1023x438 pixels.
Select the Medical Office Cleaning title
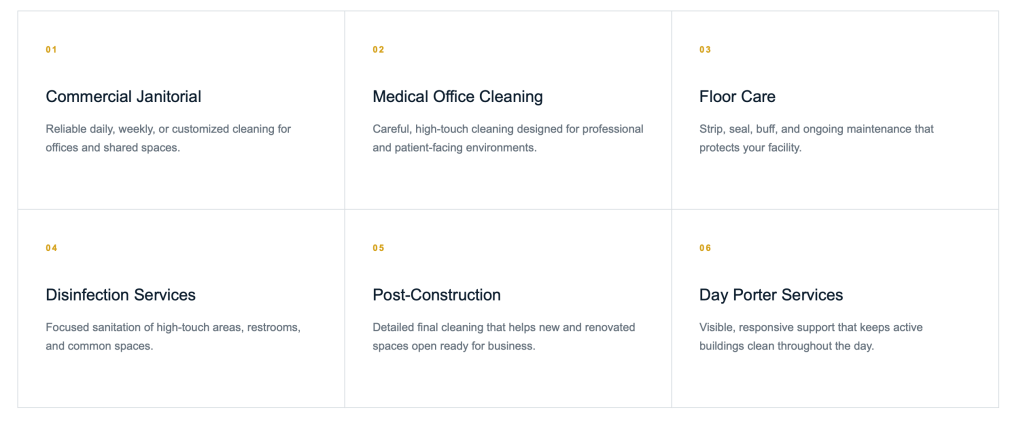[x=457, y=97]
